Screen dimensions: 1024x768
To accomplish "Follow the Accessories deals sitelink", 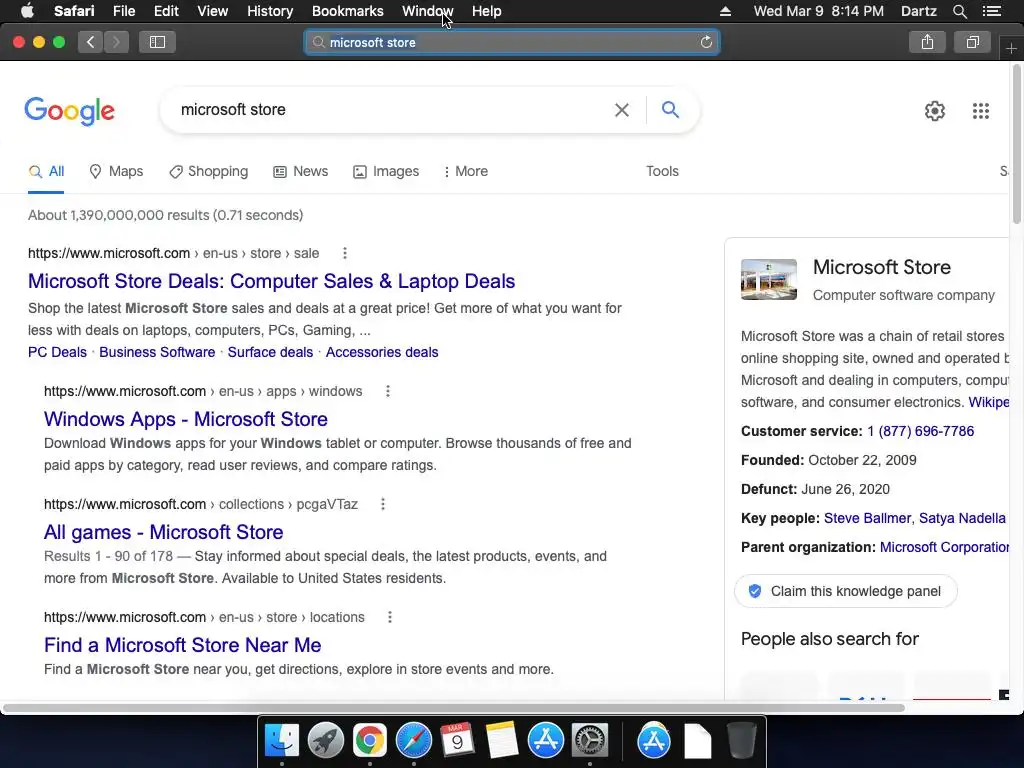I will [x=382, y=352].
